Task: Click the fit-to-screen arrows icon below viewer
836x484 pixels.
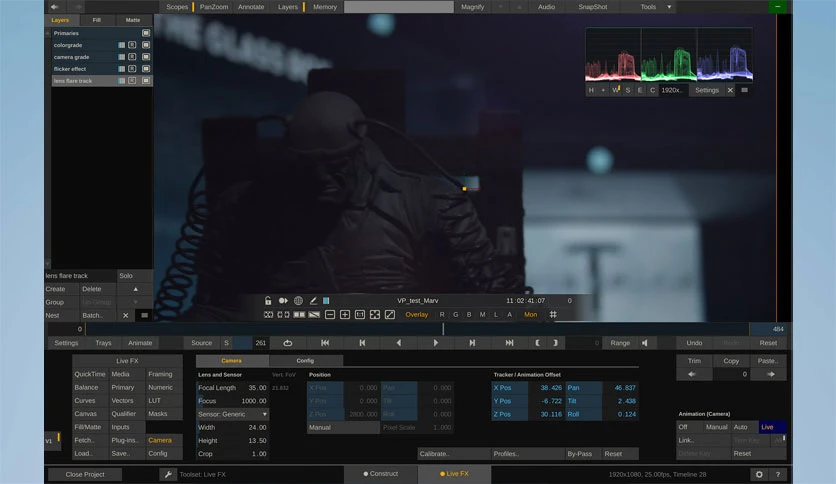Action: pos(375,314)
